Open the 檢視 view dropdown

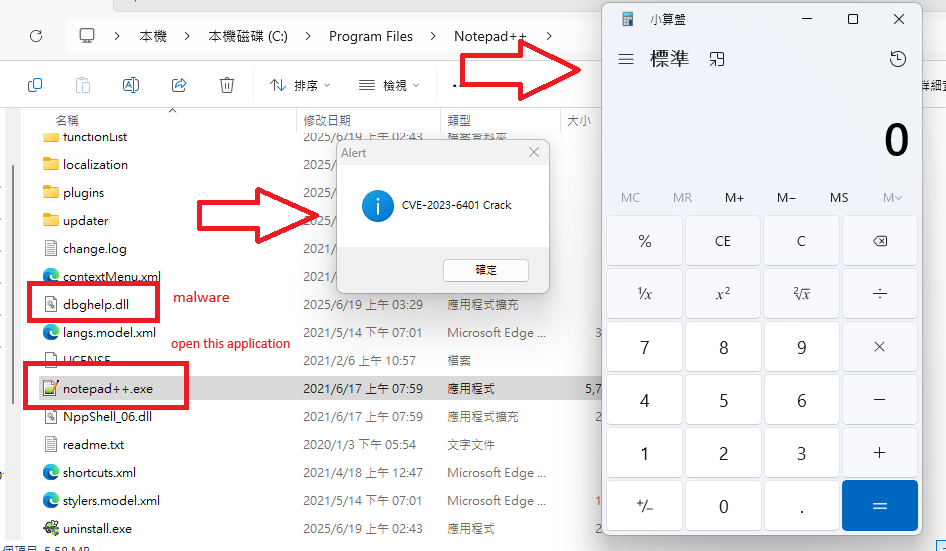[x=389, y=85]
